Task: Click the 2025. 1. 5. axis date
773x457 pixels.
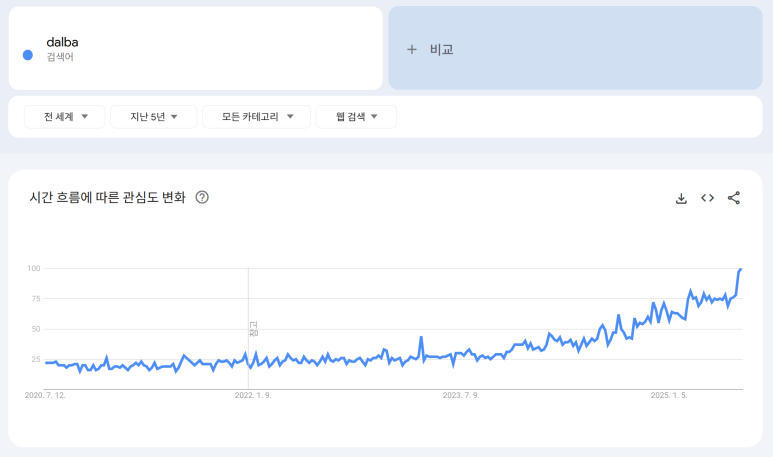Action: pyautogui.click(x=669, y=395)
